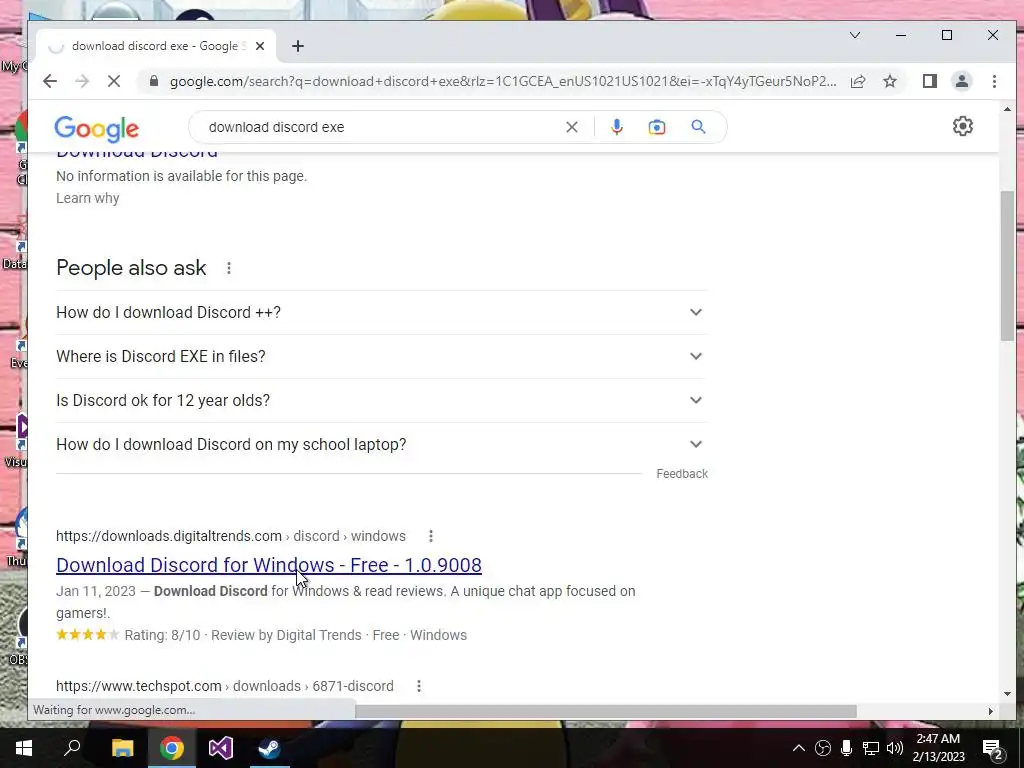Open Google quick settings gear
Viewport: 1024px width, 768px height.
point(963,126)
